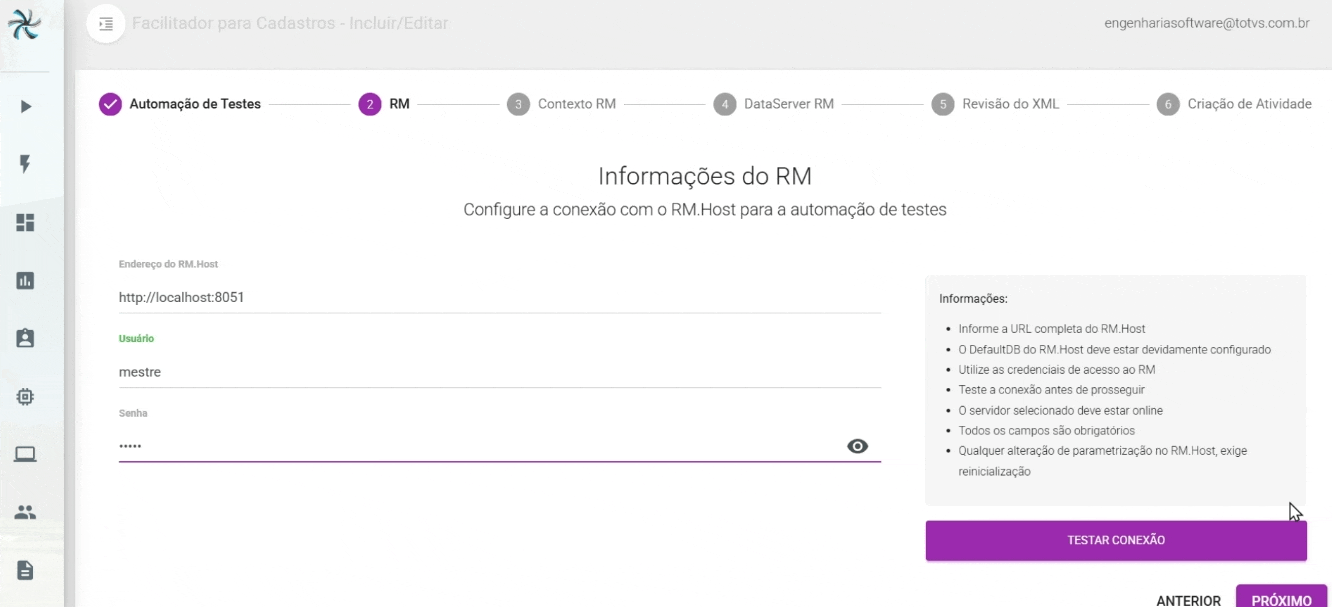
Task: Open the document sidebar icon
Action: coord(26,570)
